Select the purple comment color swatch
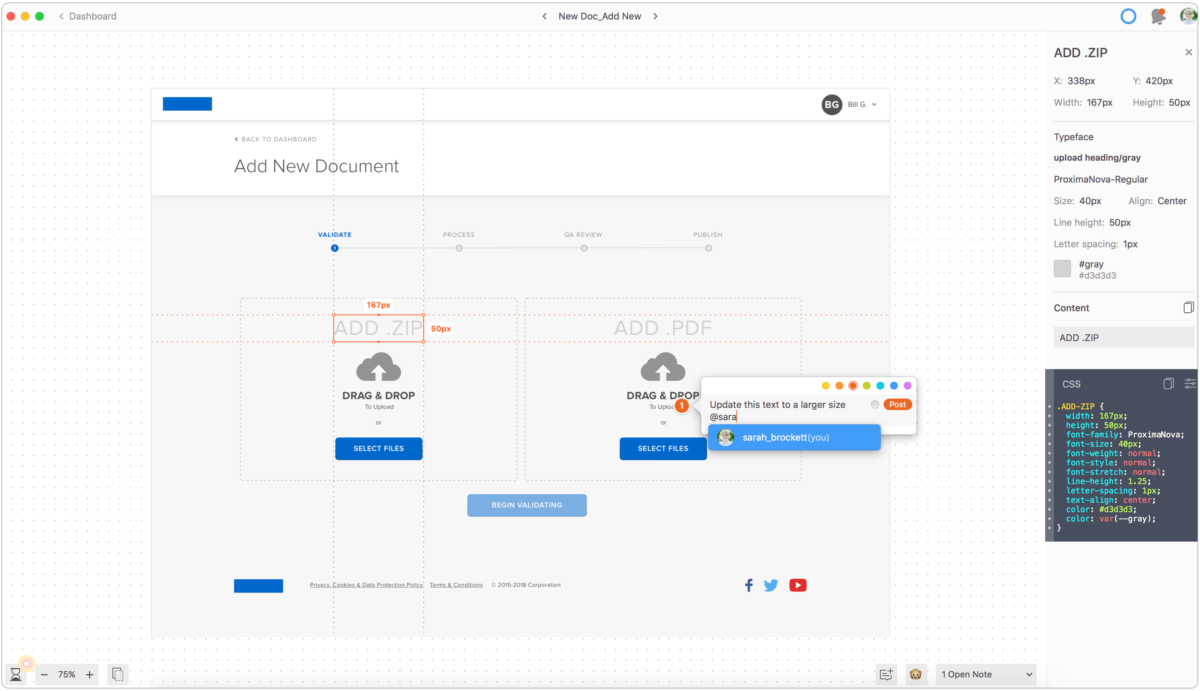The width and height of the screenshot is (1200, 691). point(906,385)
